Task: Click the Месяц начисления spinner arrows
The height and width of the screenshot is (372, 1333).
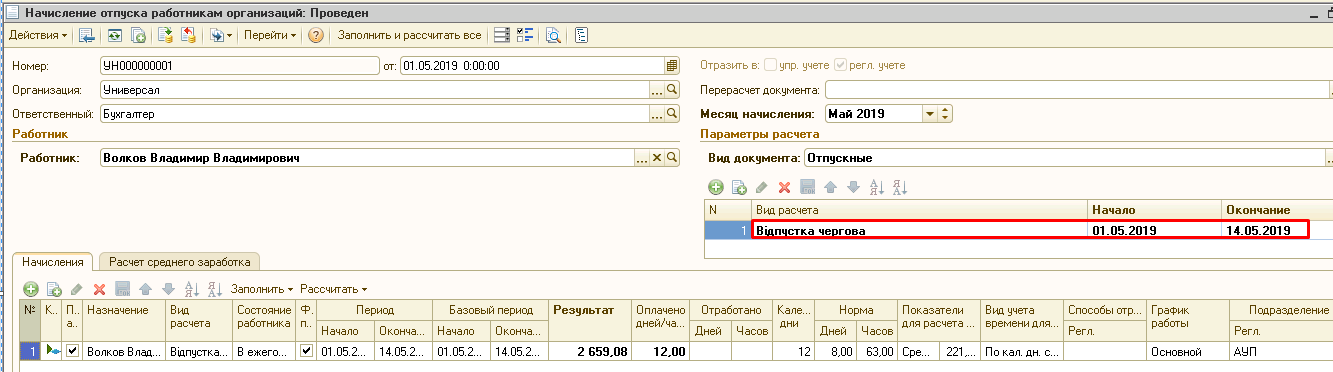Action: pyautogui.click(x=945, y=114)
